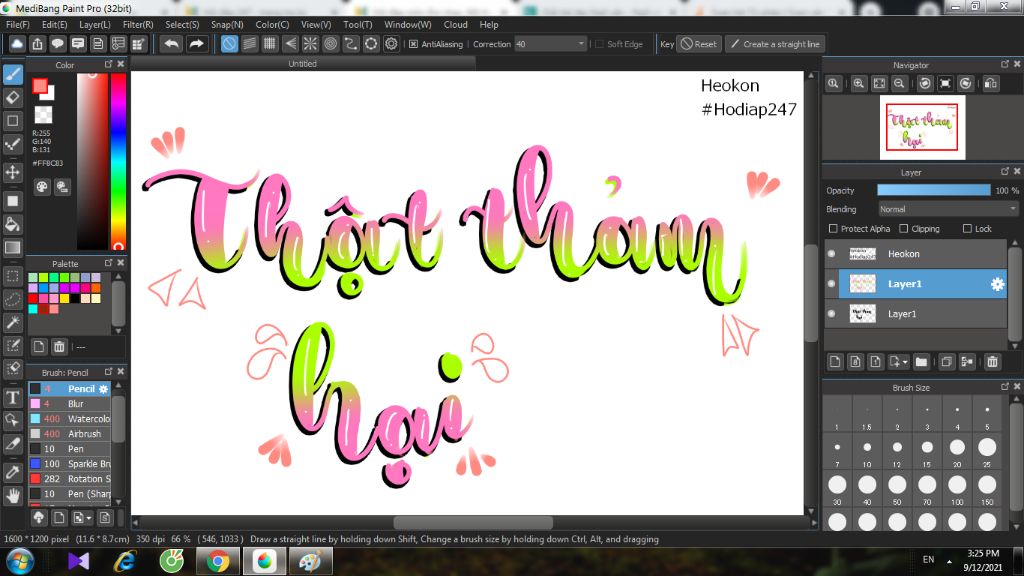Click the duplicate layer icon
This screenshot has width=1024, height=576.
[946, 362]
